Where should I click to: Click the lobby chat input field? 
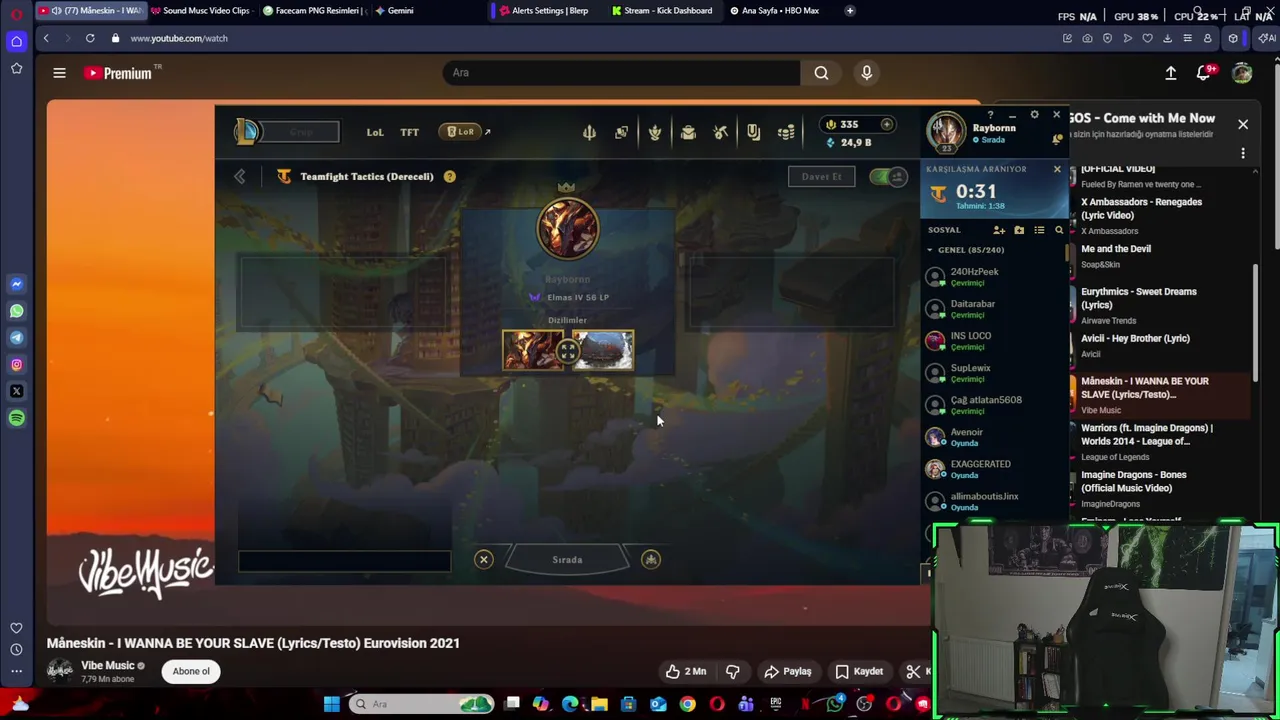point(344,562)
